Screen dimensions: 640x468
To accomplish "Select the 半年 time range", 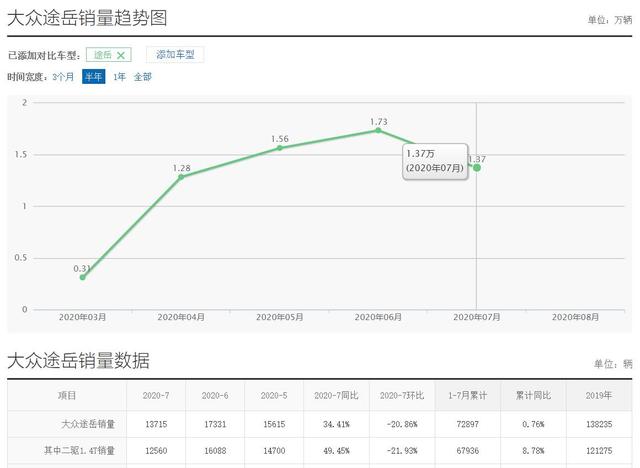I will point(93,77).
